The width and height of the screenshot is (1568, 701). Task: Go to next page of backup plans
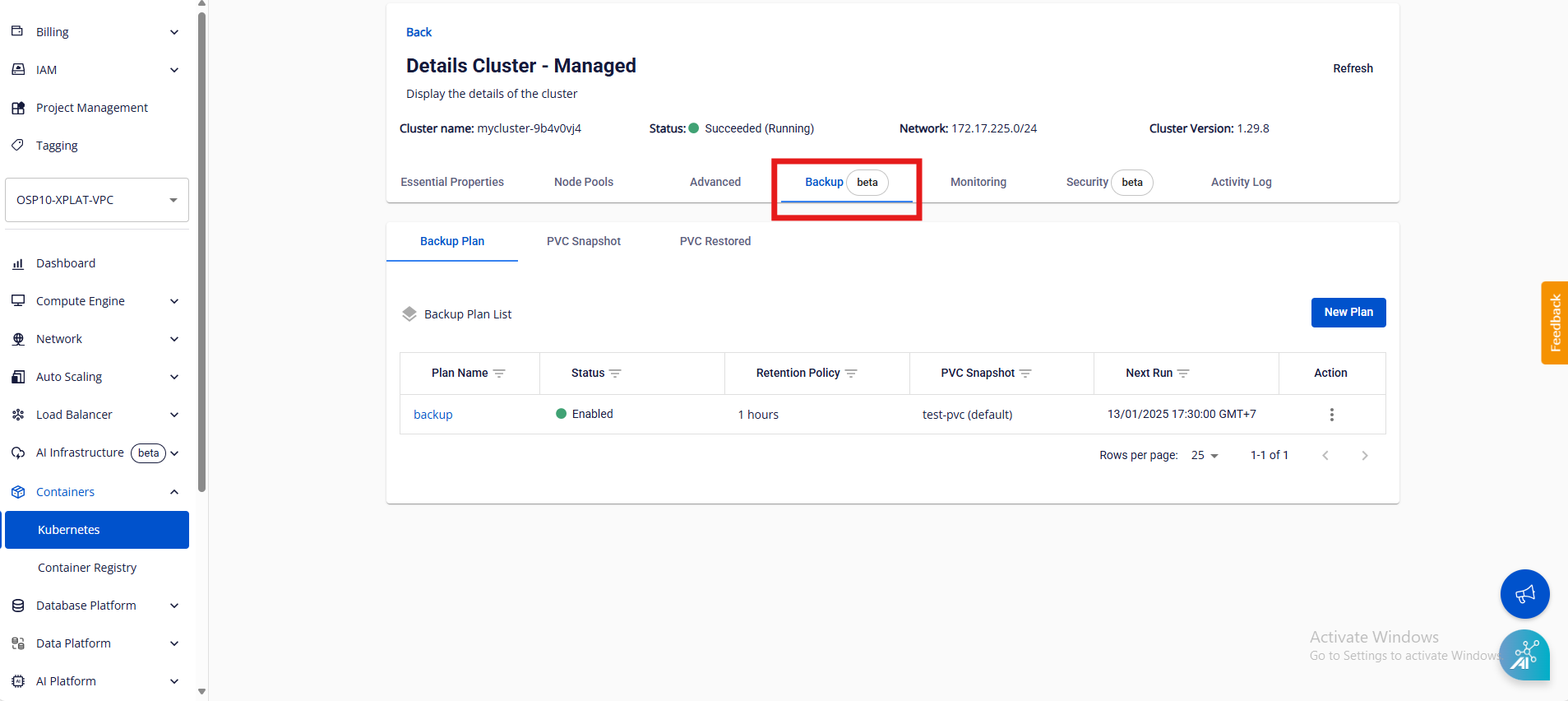[1364, 456]
